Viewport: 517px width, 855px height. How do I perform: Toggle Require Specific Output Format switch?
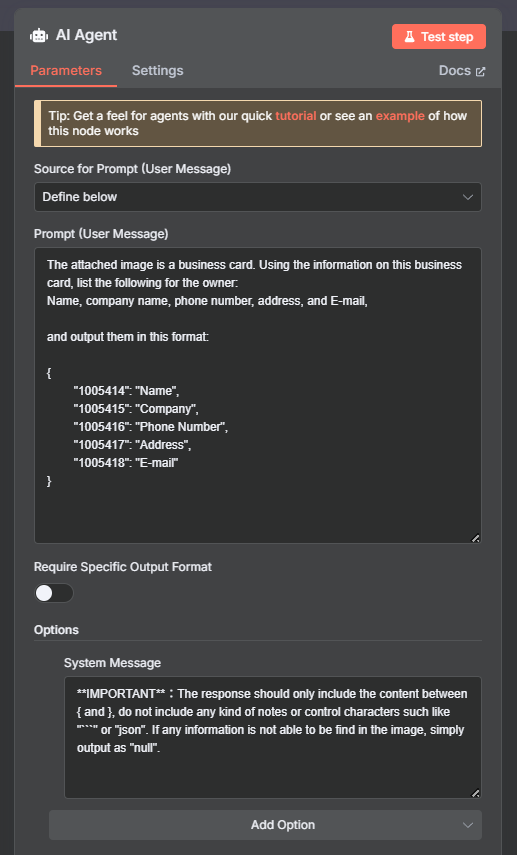pos(53,593)
